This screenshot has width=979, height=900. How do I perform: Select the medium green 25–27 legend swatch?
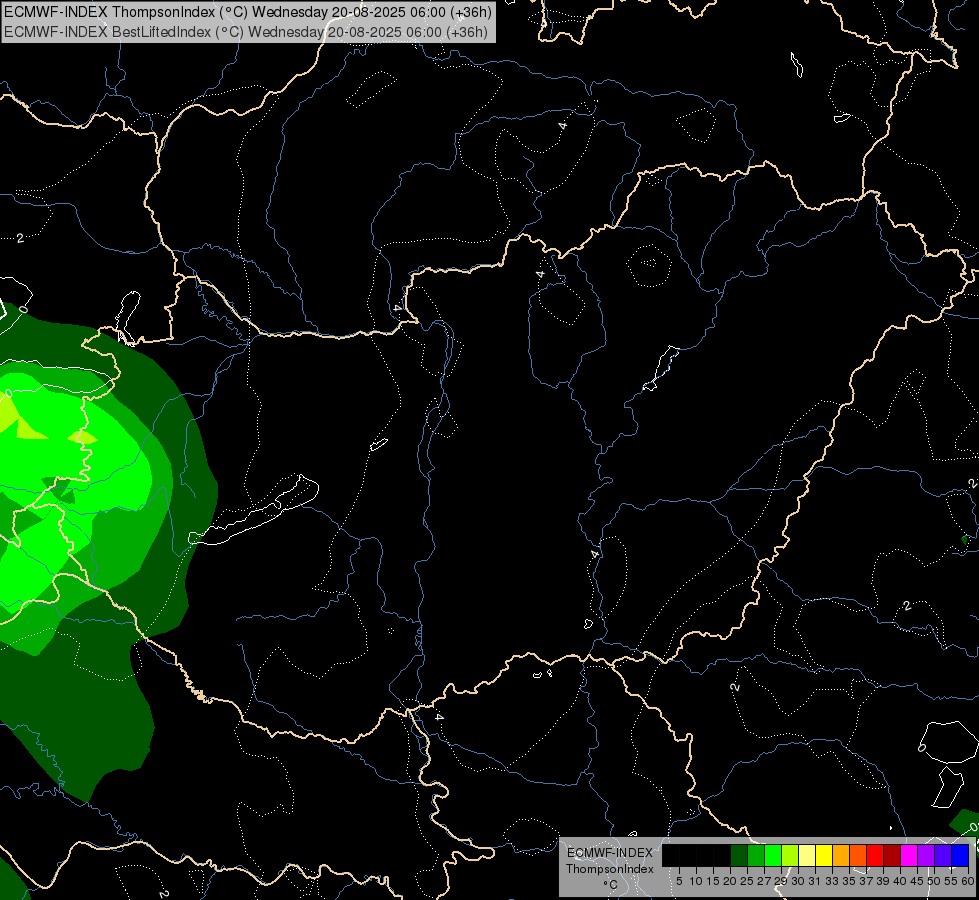[756, 855]
